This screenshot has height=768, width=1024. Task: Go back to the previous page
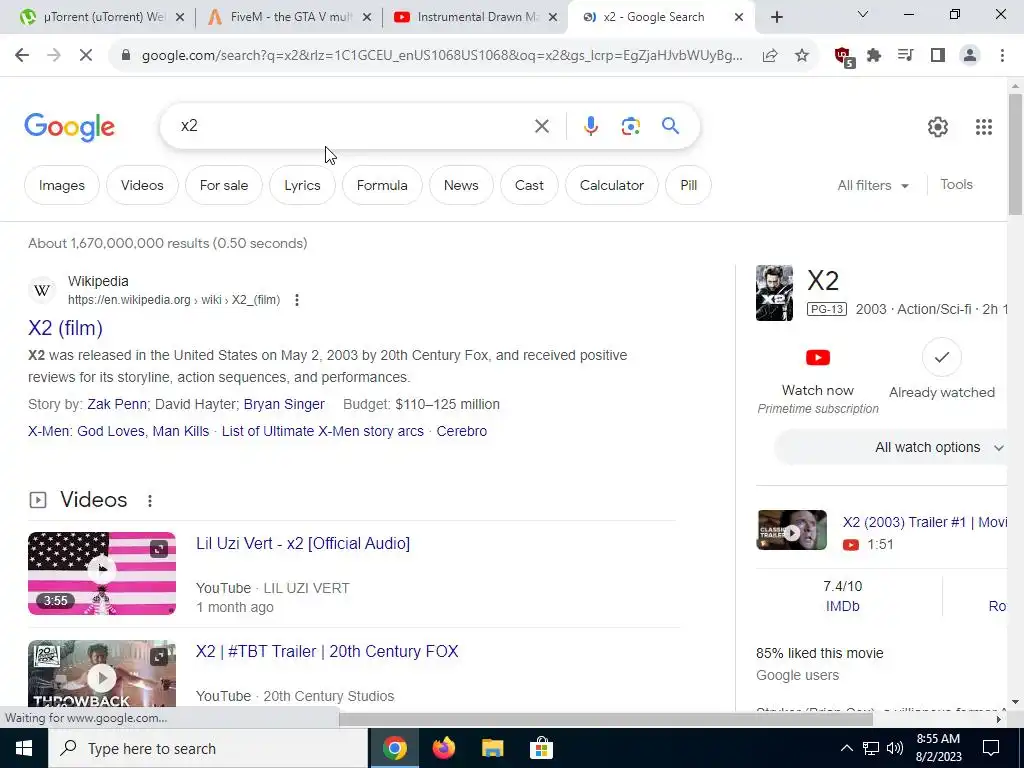click(22, 56)
